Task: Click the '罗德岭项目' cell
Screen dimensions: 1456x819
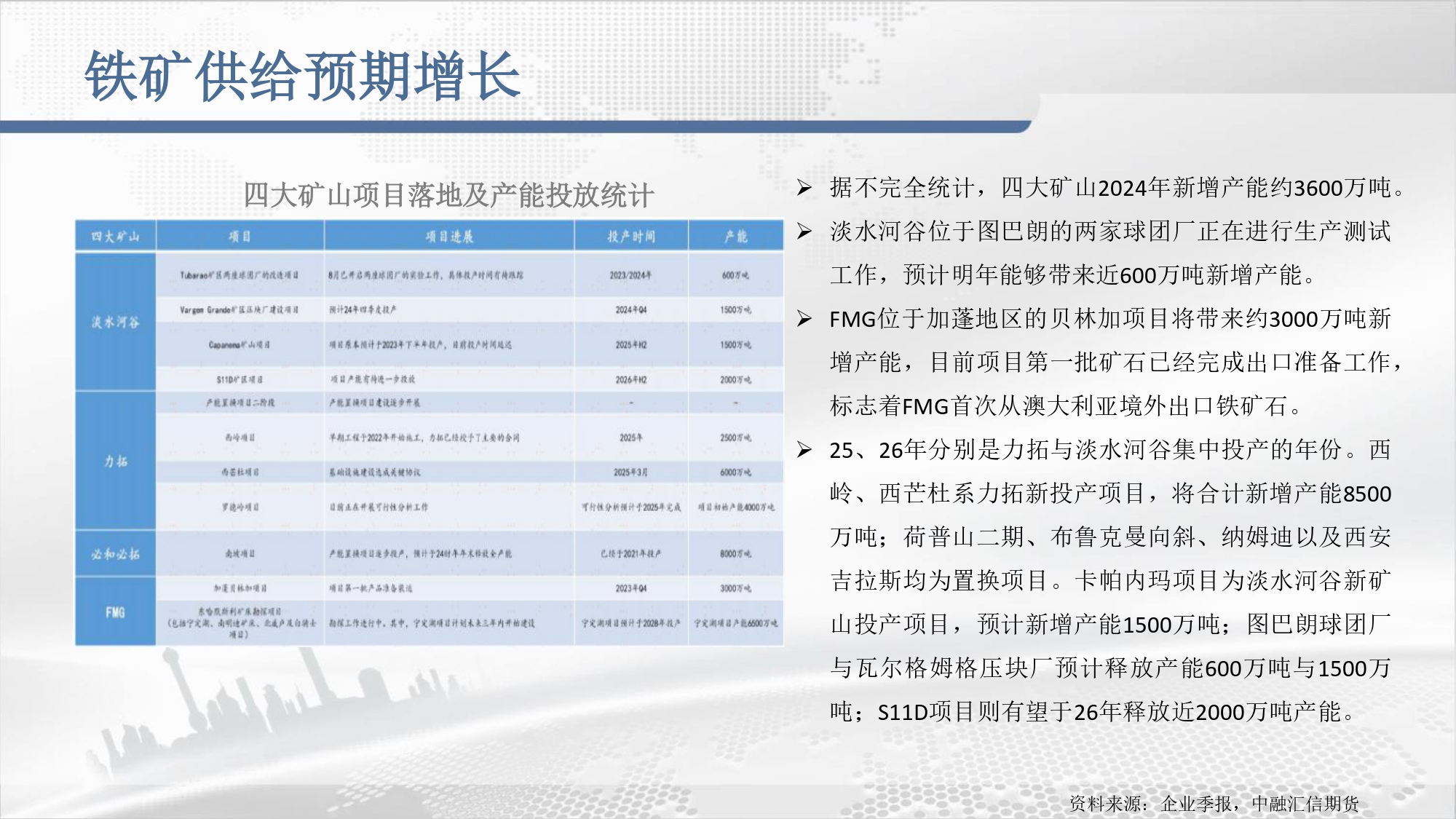Action: [240, 507]
